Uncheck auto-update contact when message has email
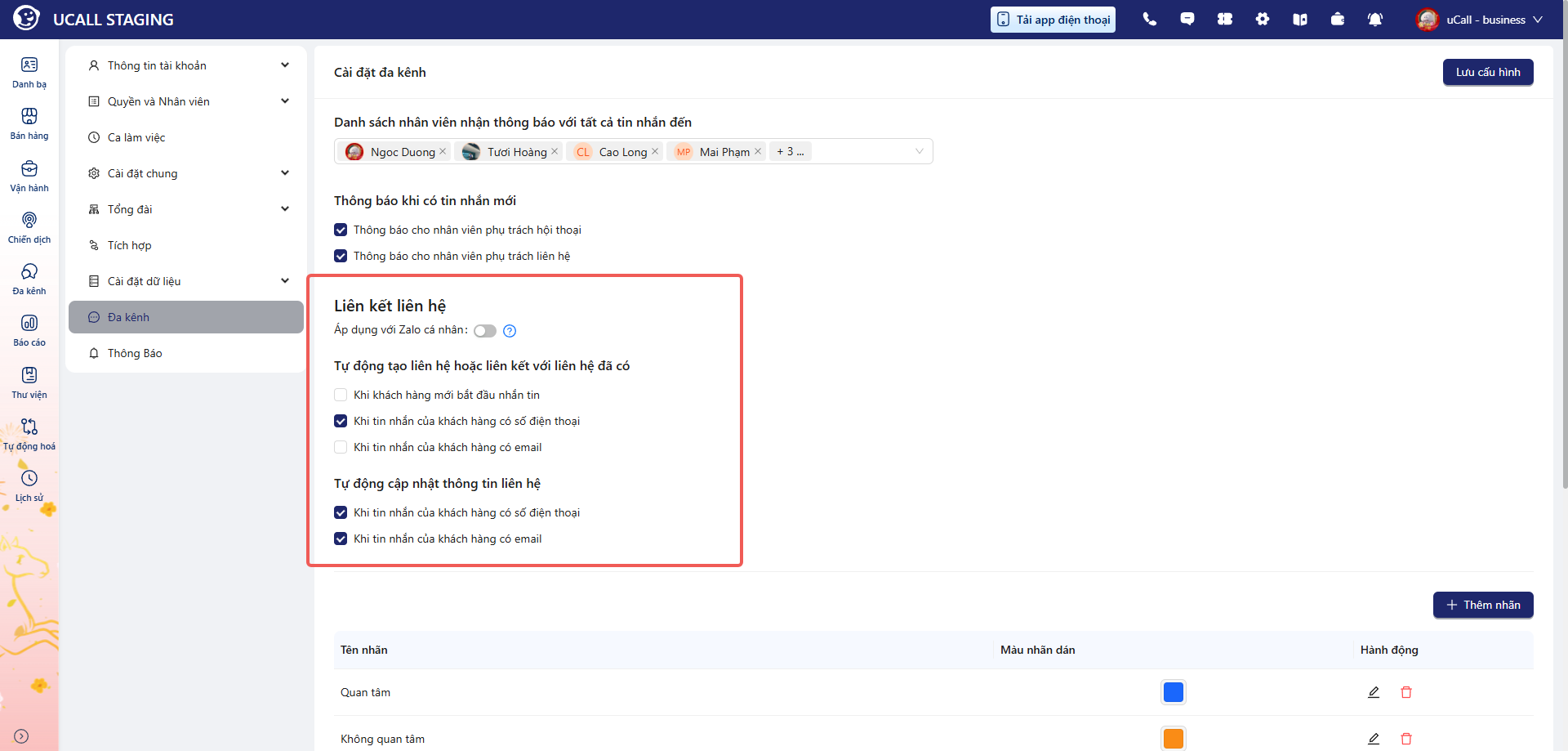The image size is (1568, 751). tap(341, 539)
